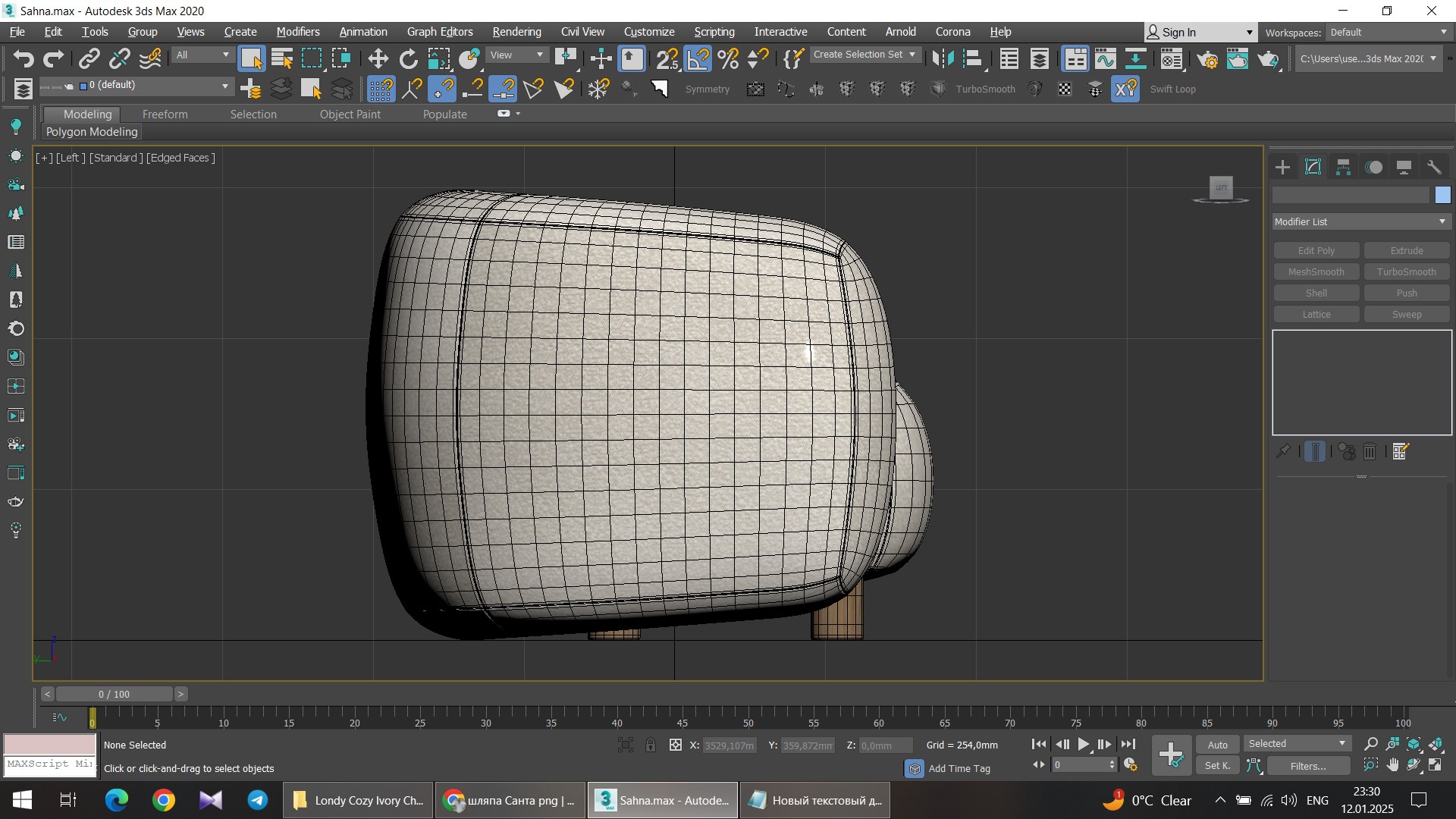Activate the Select and Rotate tool
The height and width of the screenshot is (819, 1456).
(409, 59)
